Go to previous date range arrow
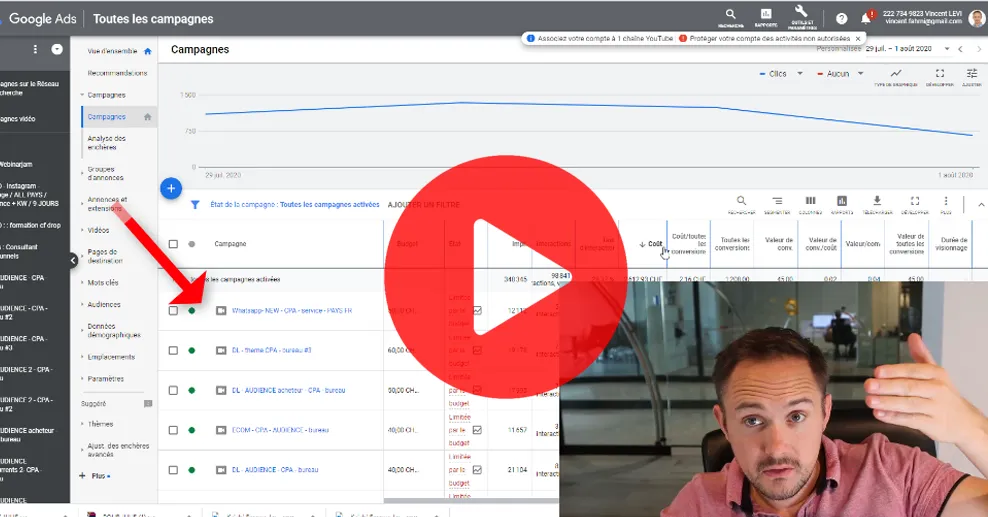This screenshot has width=988, height=517. pos(960,48)
